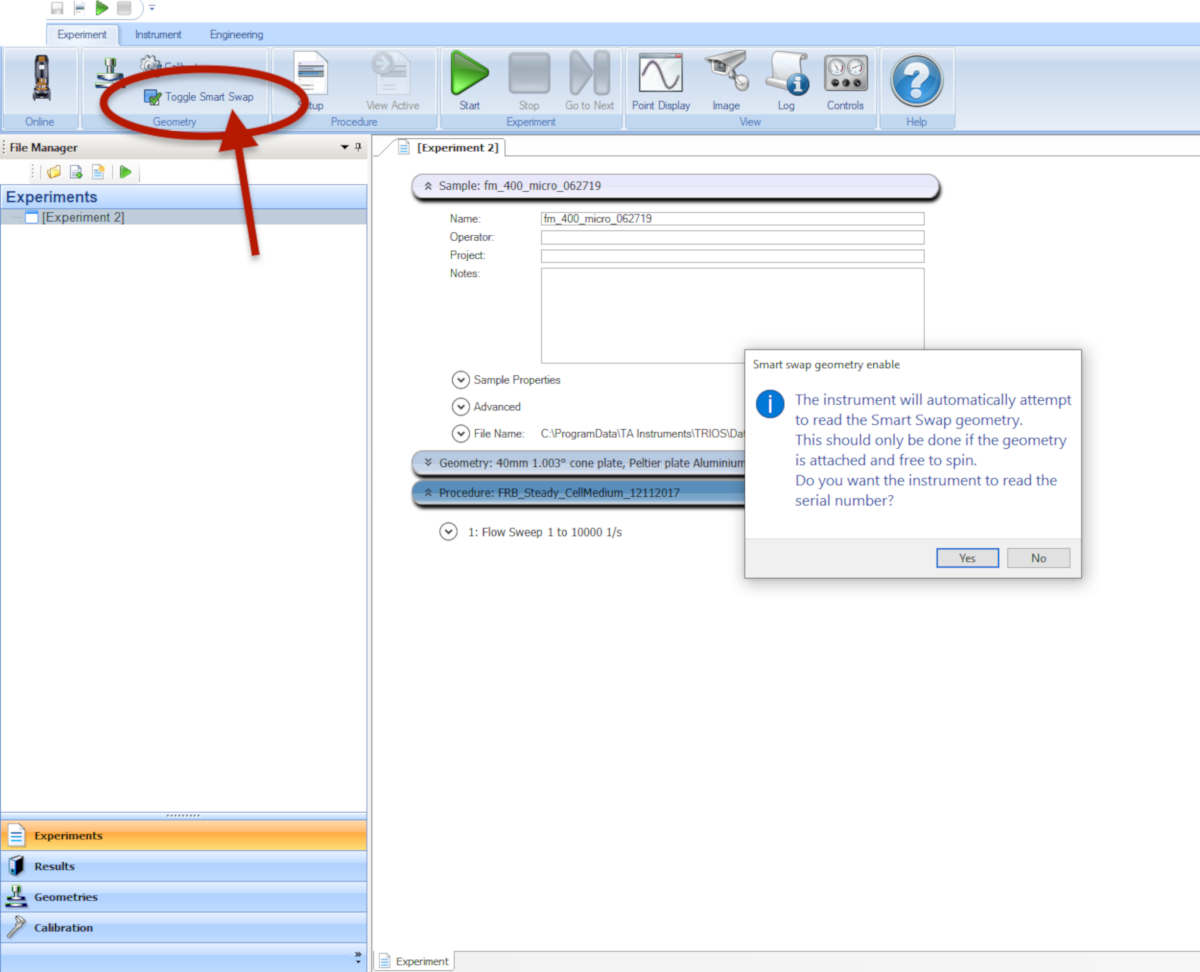Select [Experiment 2] in Experiments tree
Image resolution: width=1200 pixels, height=972 pixels.
click(x=83, y=217)
